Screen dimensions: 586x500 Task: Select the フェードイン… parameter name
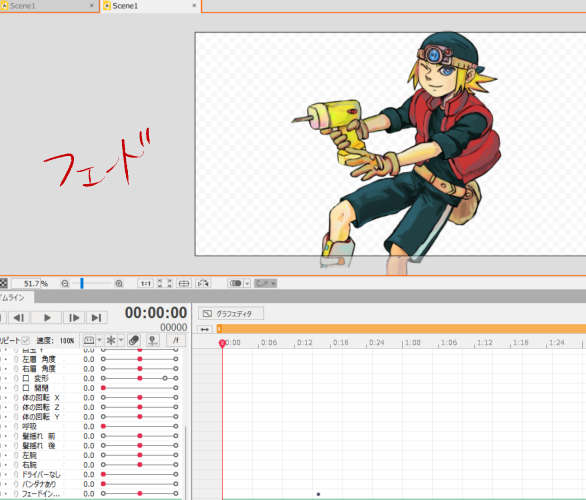pyautogui.click(x=41, y=494)
